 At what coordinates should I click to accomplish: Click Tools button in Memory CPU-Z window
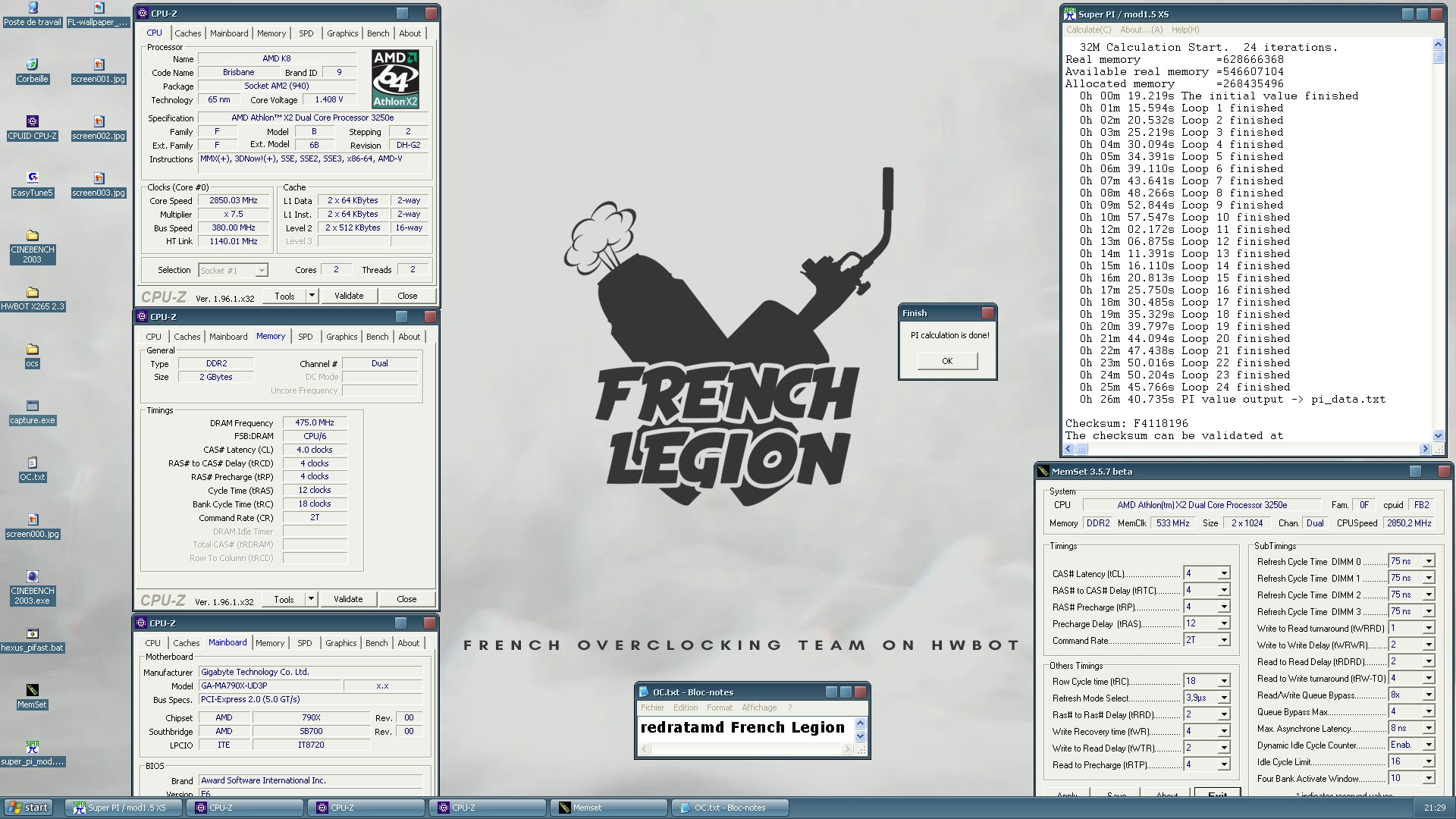(284, 599)
